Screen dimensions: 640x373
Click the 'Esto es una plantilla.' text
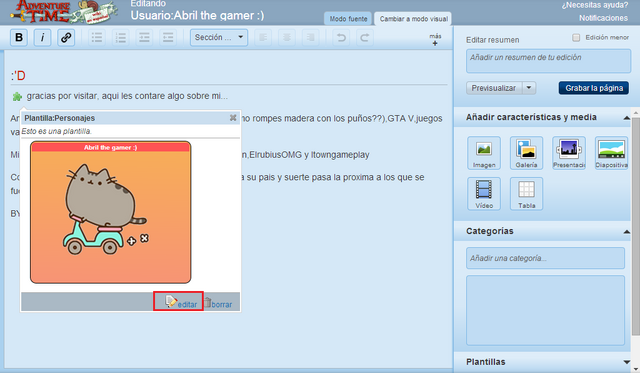coord(56,131)
